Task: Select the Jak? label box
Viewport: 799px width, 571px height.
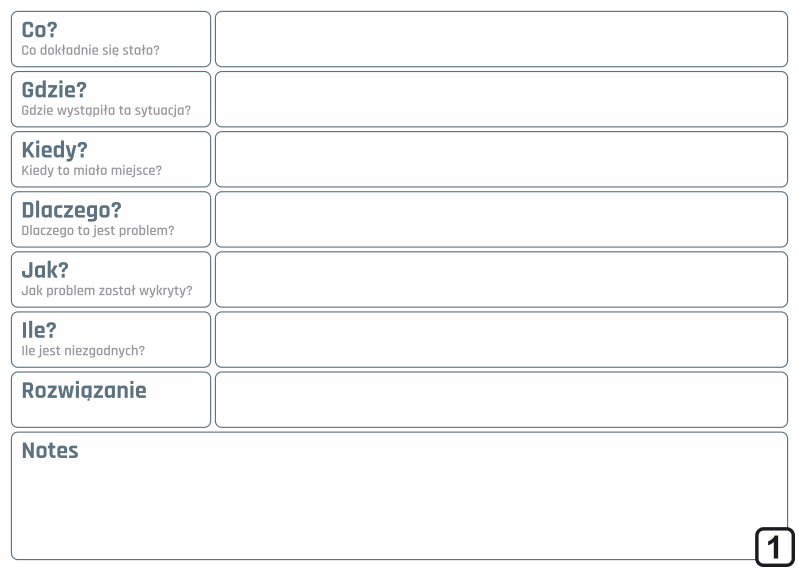Action: [111, 280]
